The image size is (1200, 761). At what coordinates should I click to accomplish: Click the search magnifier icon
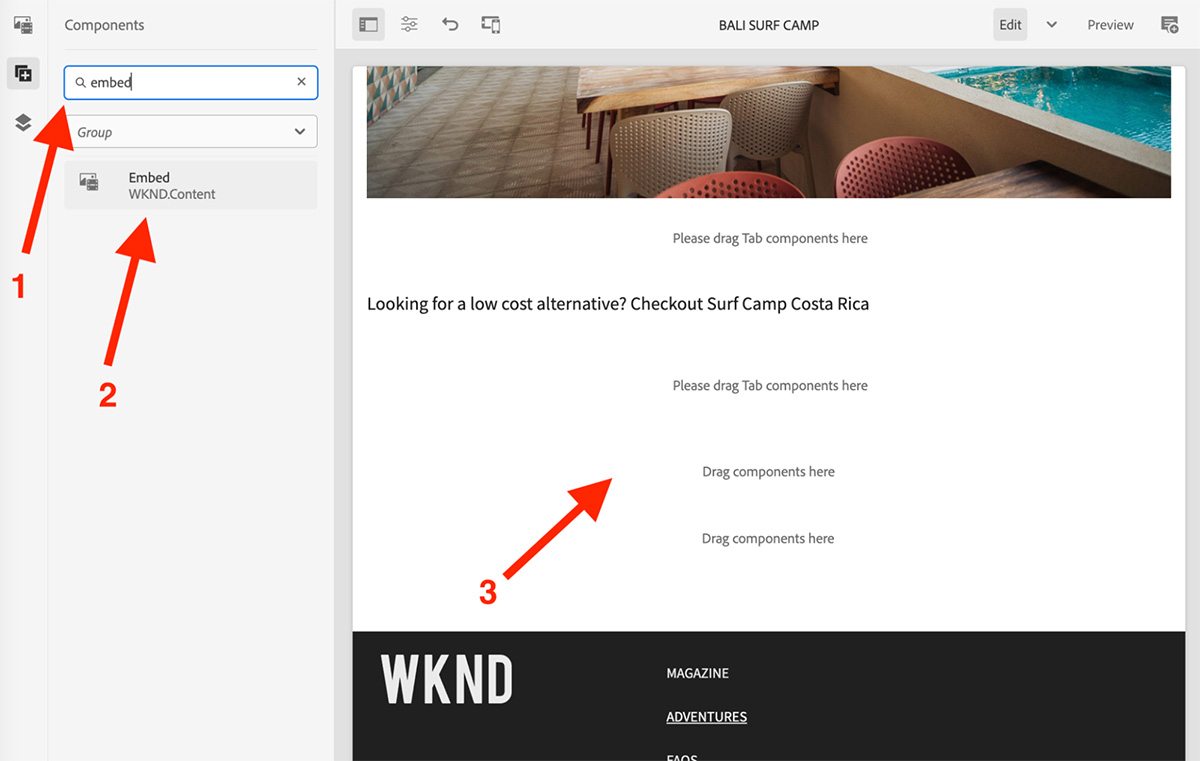tap(80, 83)
